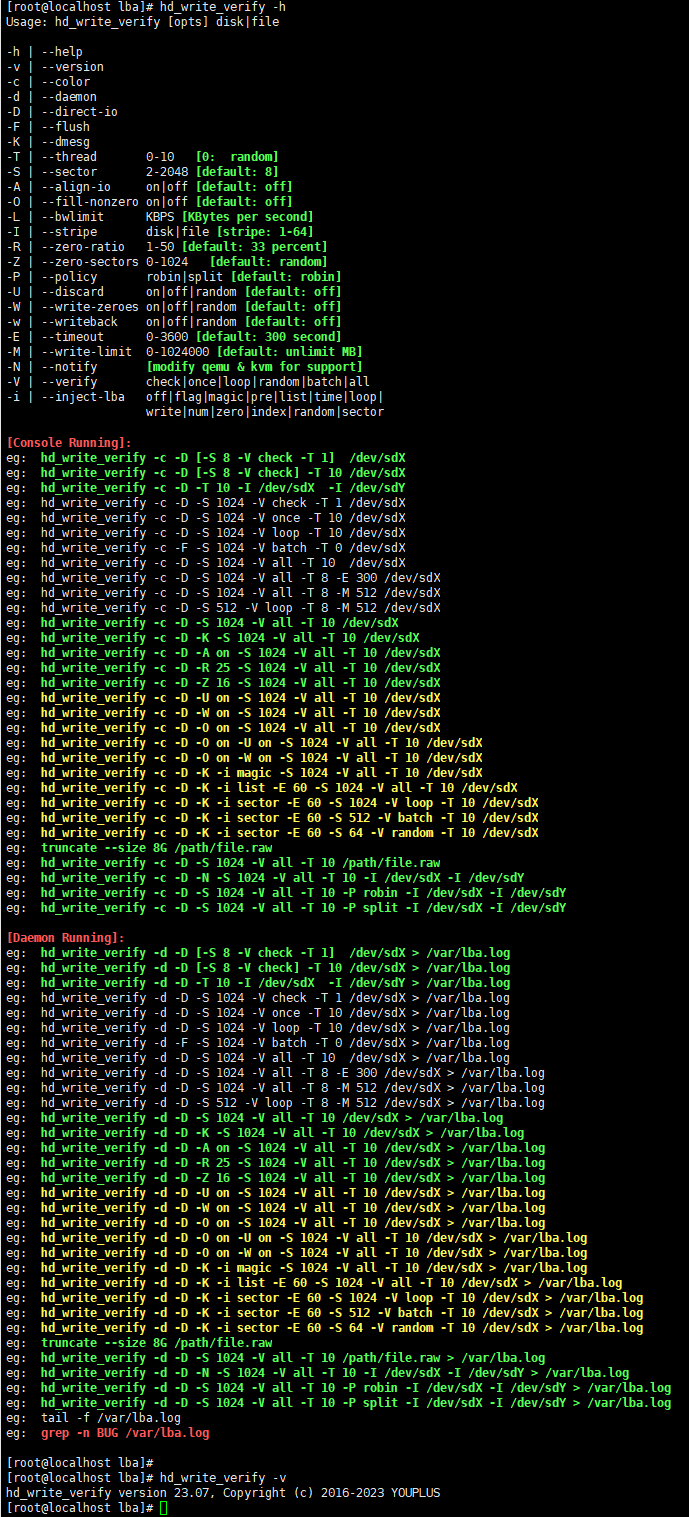Click the '[0: random]' thread default text
Image resolution: width=689 pixels, height=1517 pixels.
coord(237,157)
